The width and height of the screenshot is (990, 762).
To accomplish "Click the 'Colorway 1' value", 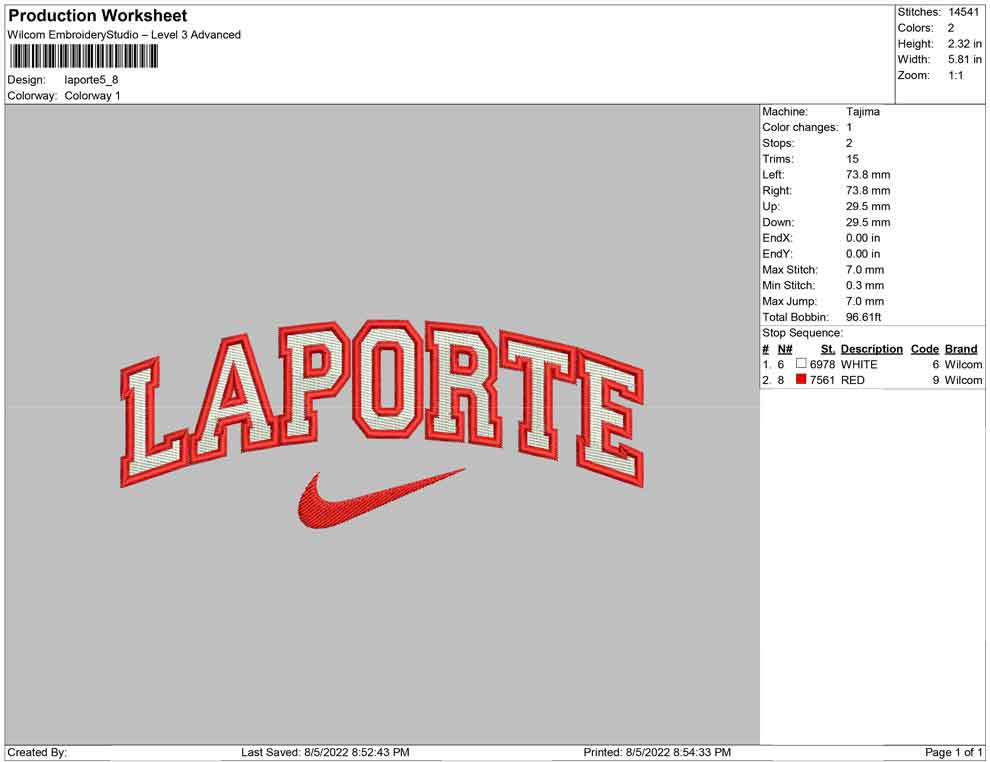I will click(92, 96).
